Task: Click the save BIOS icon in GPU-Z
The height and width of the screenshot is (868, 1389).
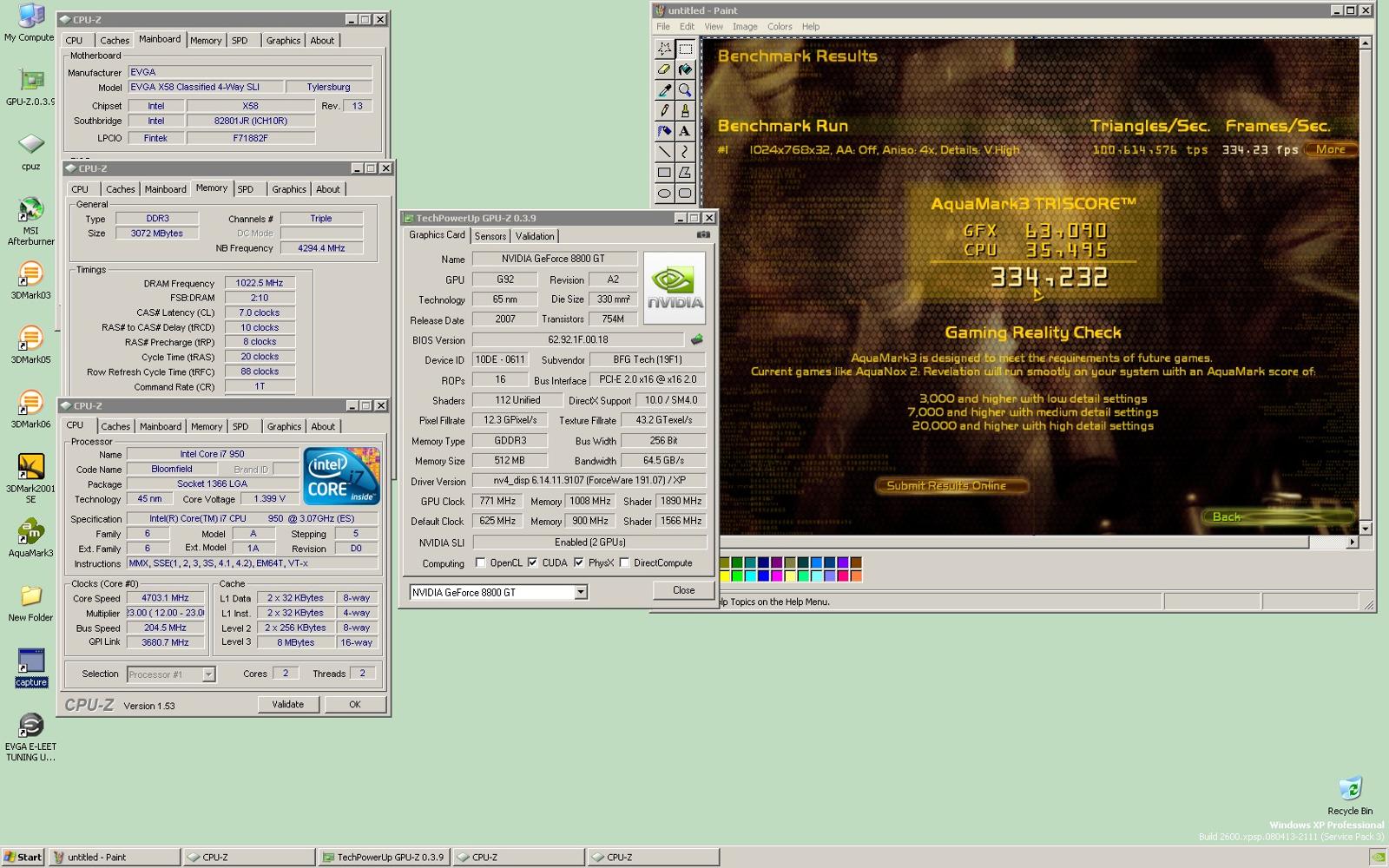Action: 696,340
